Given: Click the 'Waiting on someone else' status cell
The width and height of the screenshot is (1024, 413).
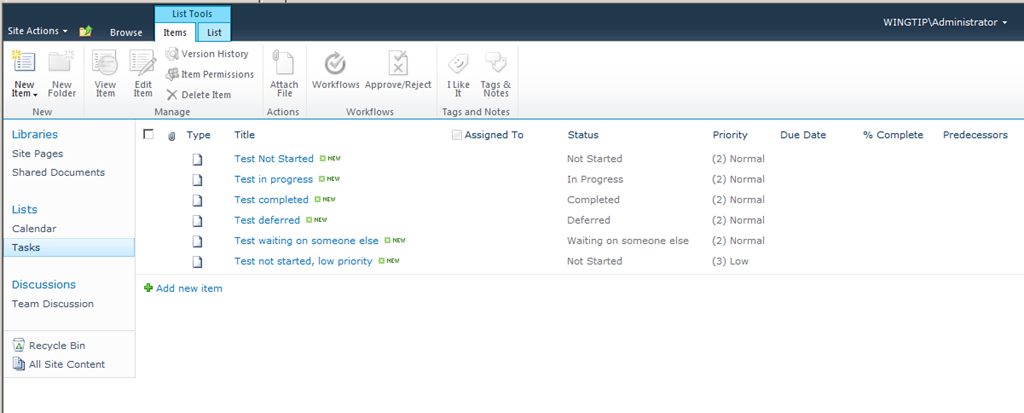Looking at the screenshot, I should coord(628,240).
